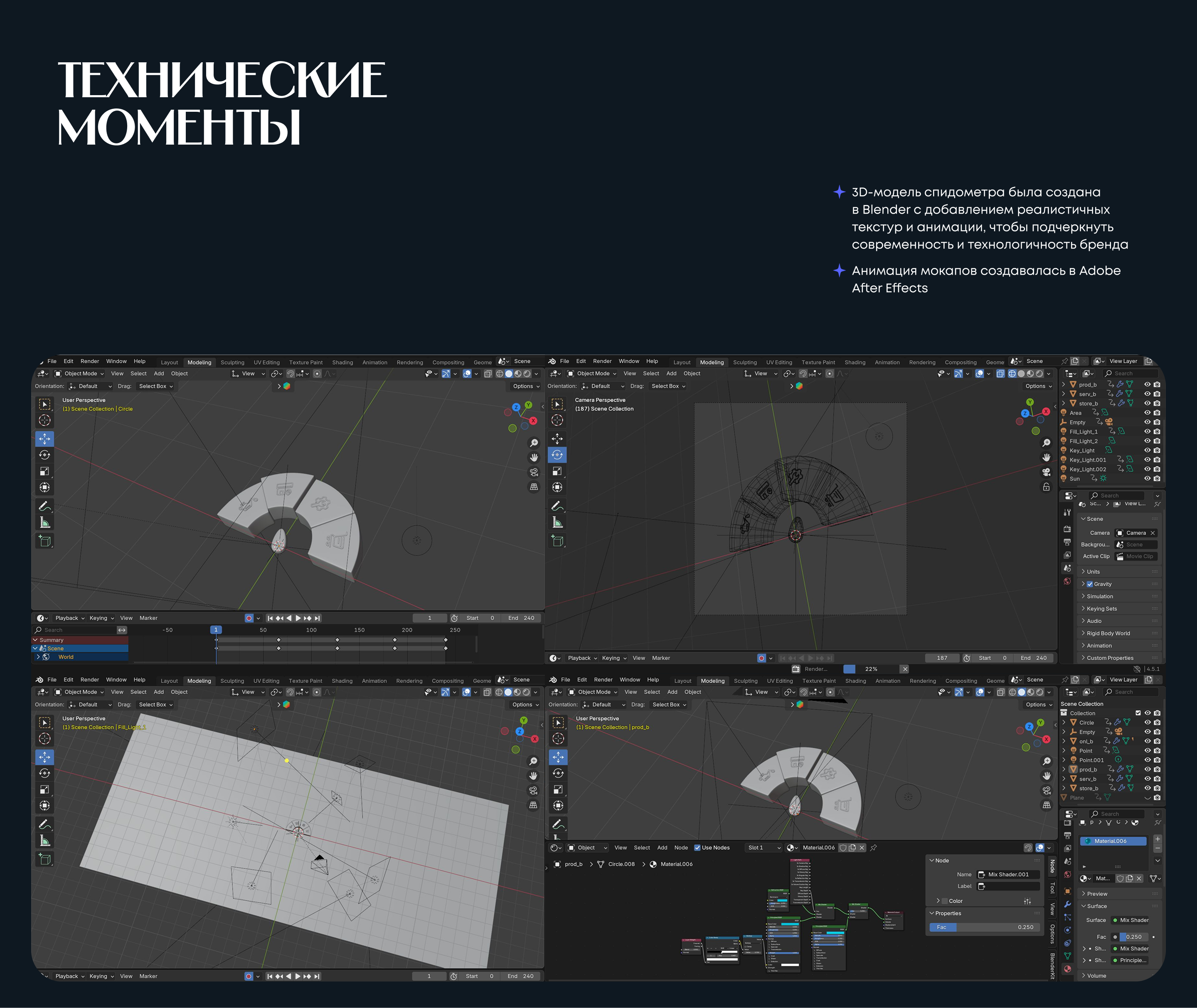This screenshot has height=1008, width=1197.
Task: Hide the Key_Light object with eye icon
Action: coord(1147,450)
